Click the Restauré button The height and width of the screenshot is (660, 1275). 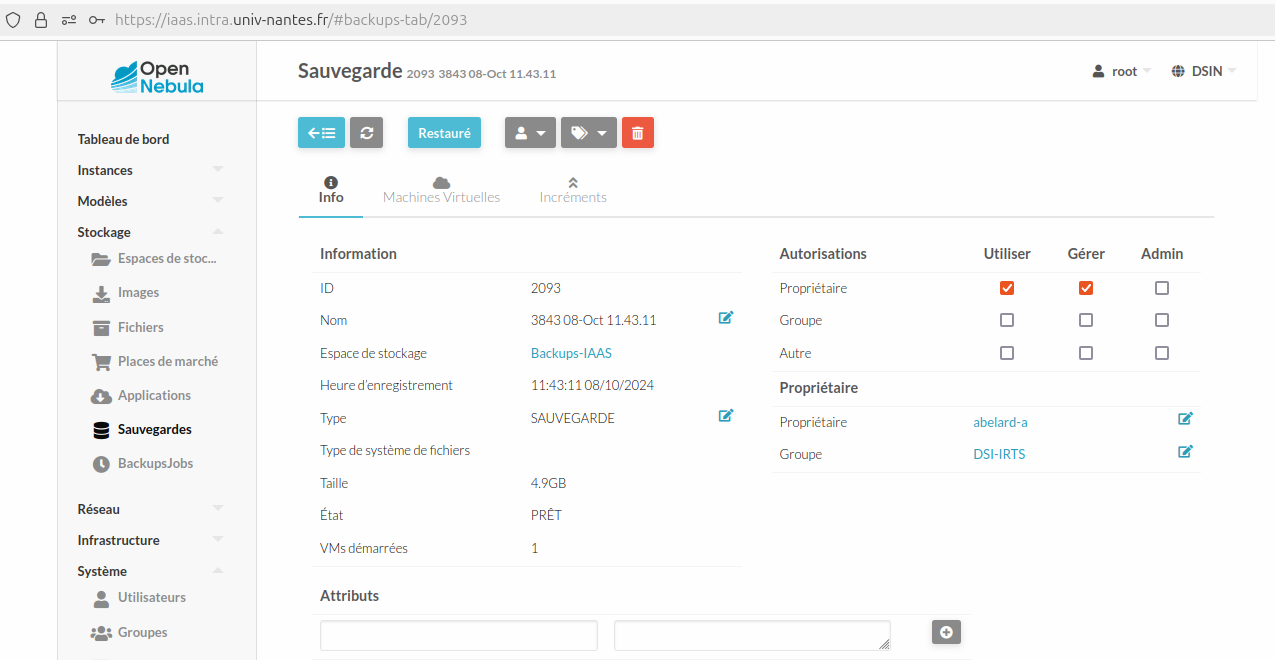tap(444, 132)
